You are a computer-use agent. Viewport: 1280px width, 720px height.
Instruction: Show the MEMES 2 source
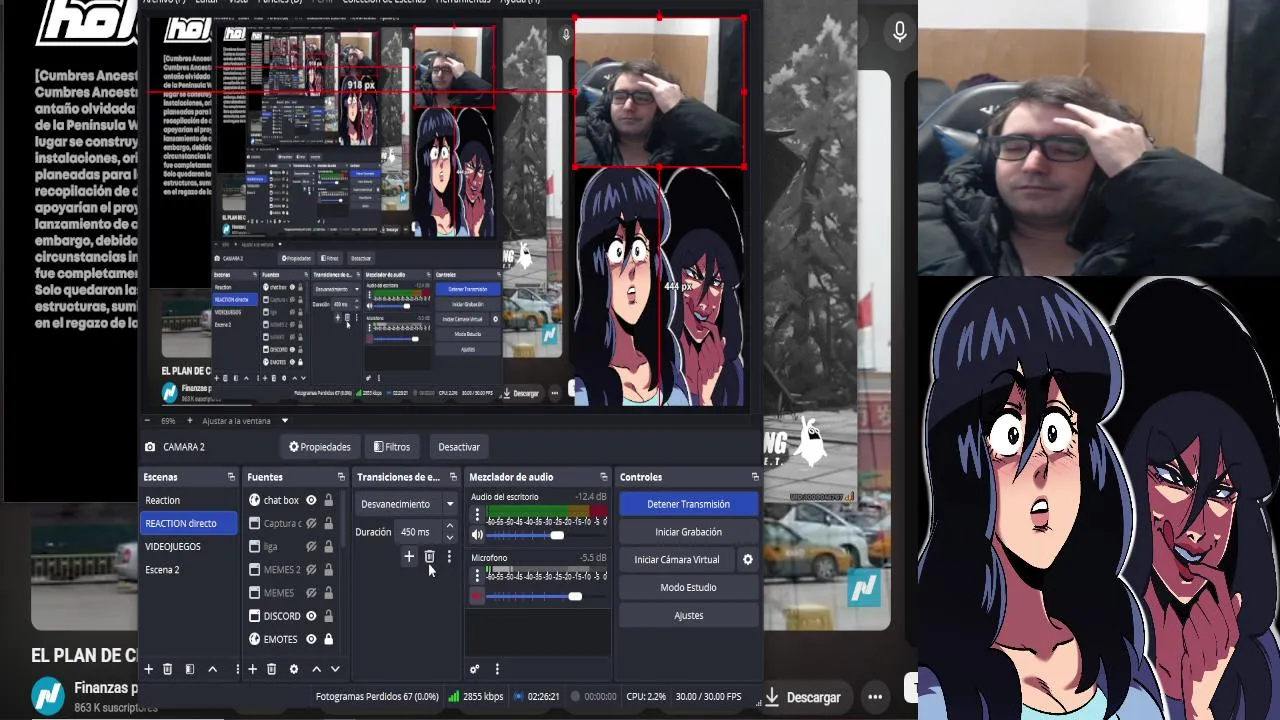click(x=311, y=569)
